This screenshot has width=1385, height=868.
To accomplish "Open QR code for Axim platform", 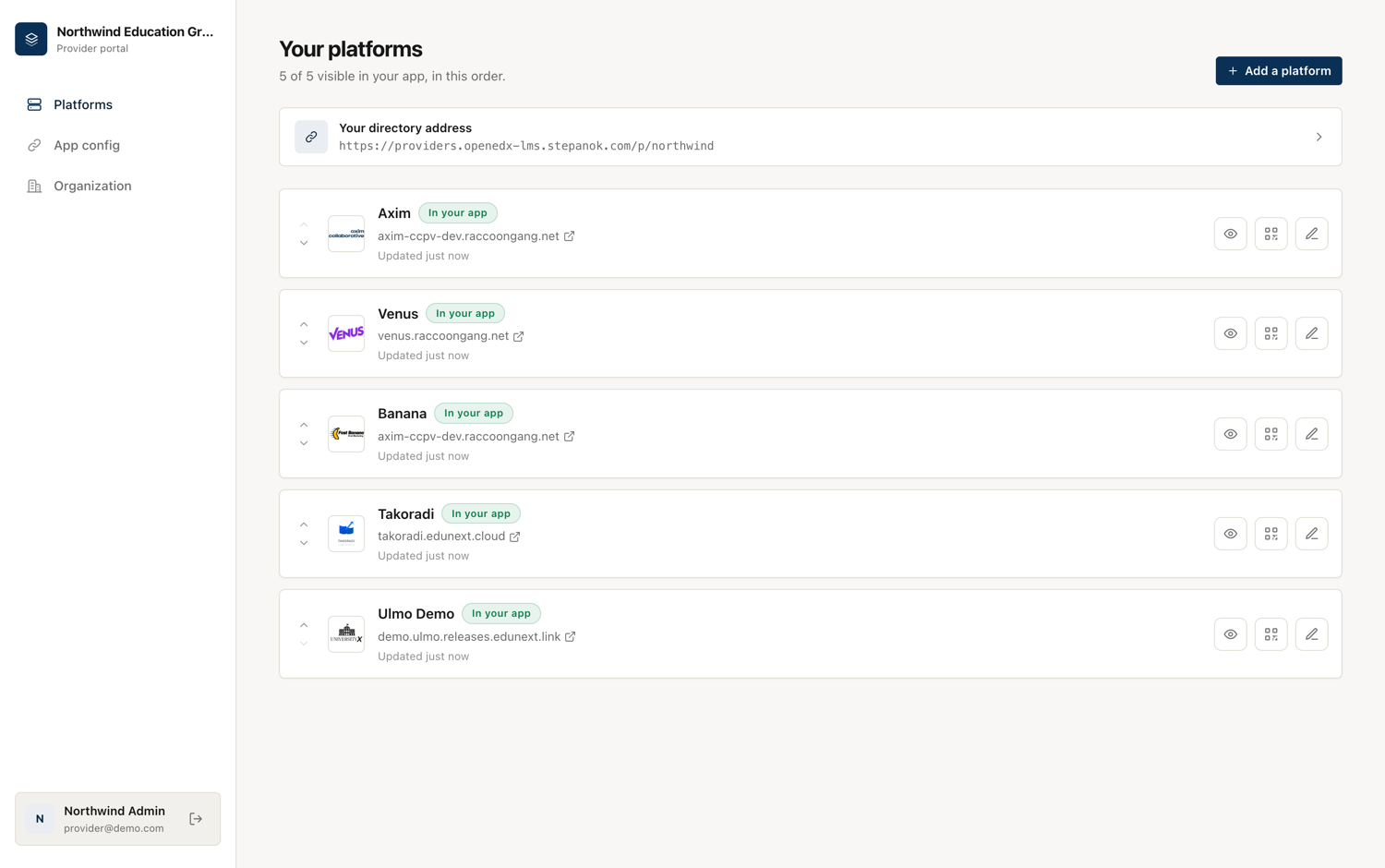I will [1271, 234].
